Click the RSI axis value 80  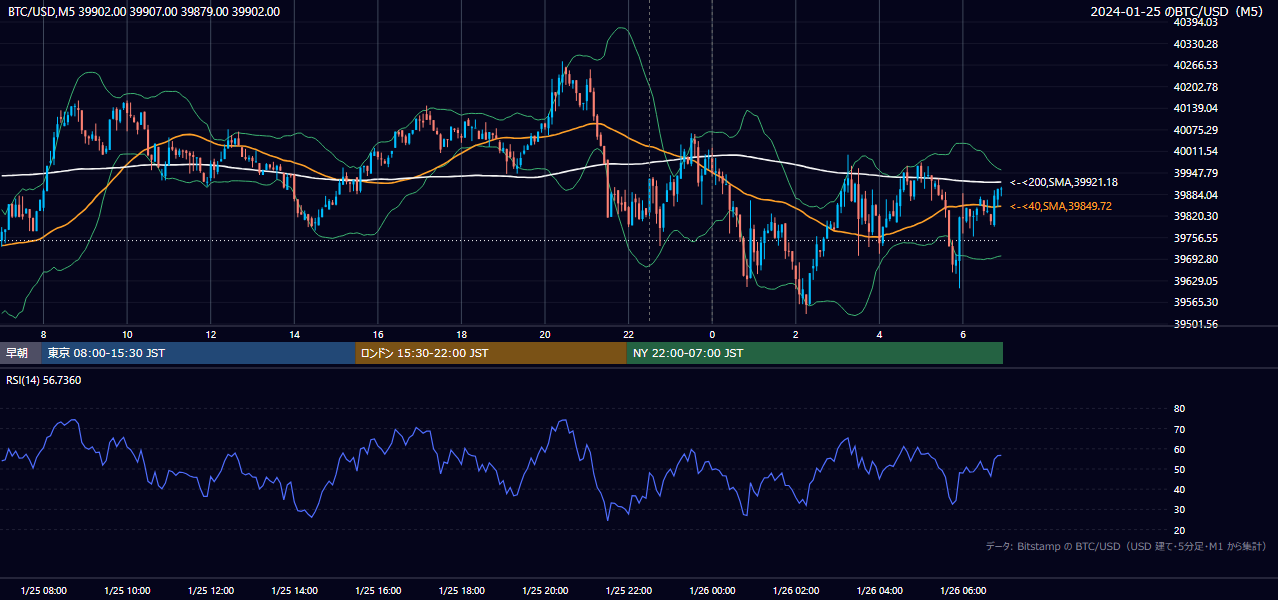click(x=1179, y=409)
